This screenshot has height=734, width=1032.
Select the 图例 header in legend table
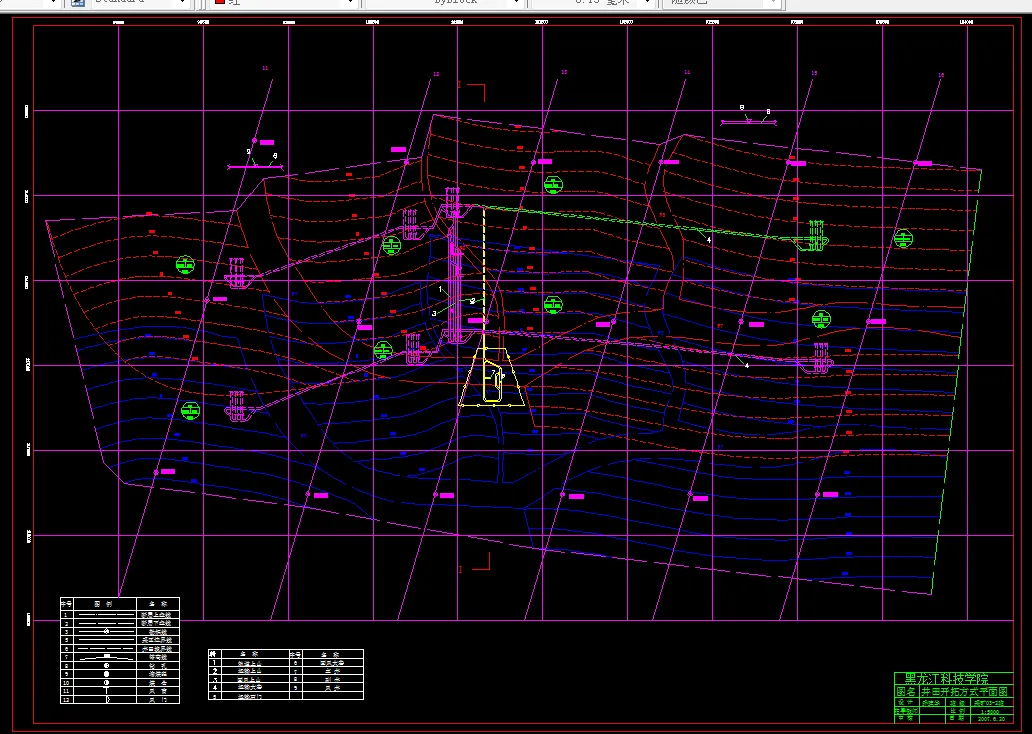[104, 604]
